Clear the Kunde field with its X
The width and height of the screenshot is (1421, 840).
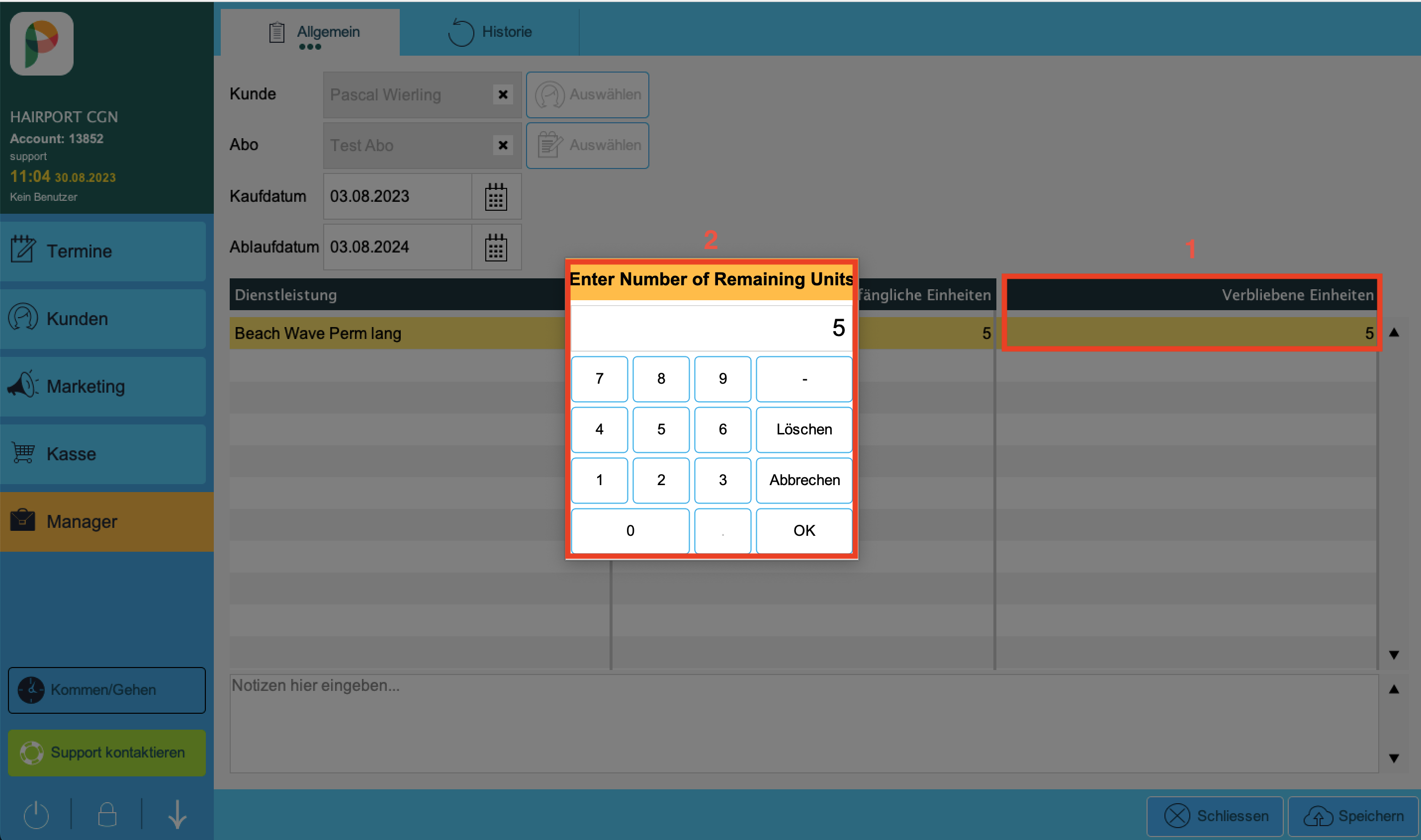click(x=503, y=94)
